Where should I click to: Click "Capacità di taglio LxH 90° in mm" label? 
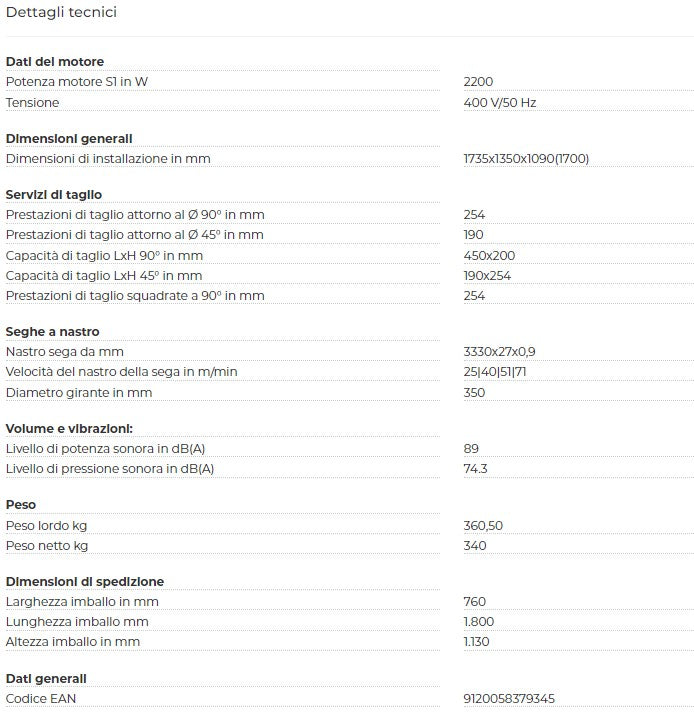[104, 255]
